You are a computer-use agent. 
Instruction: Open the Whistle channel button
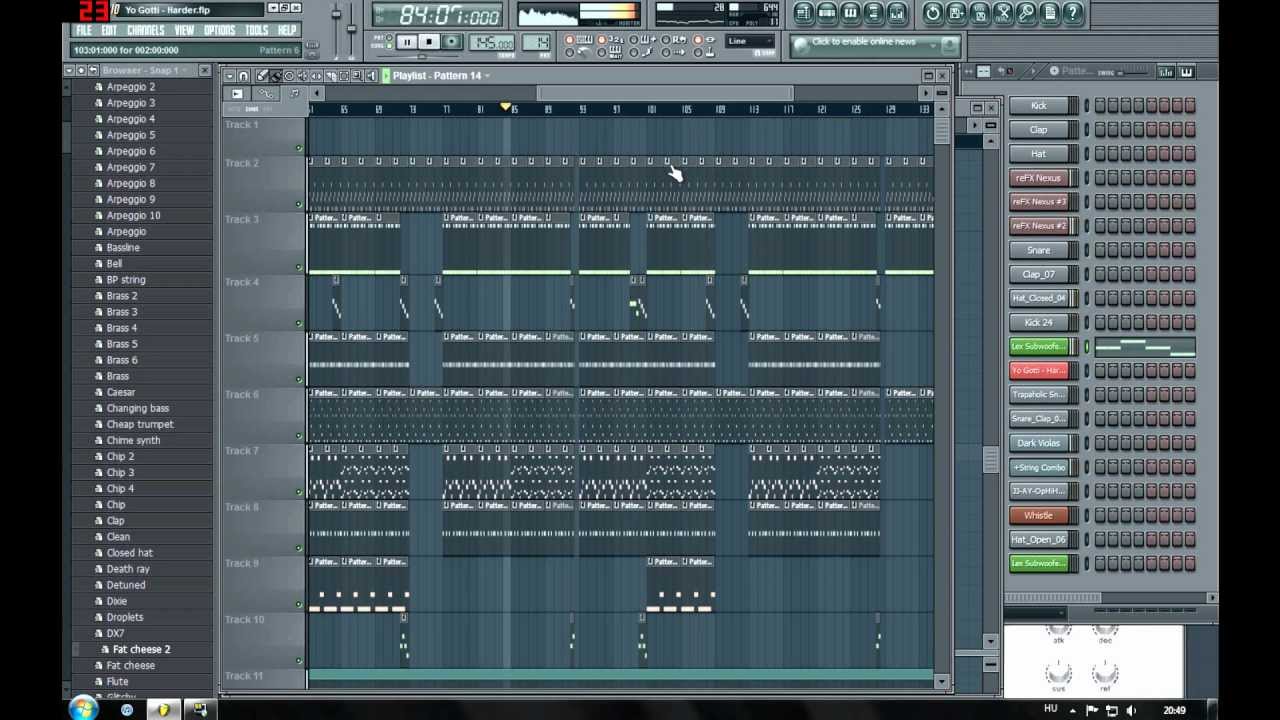tap(1038, 515)
